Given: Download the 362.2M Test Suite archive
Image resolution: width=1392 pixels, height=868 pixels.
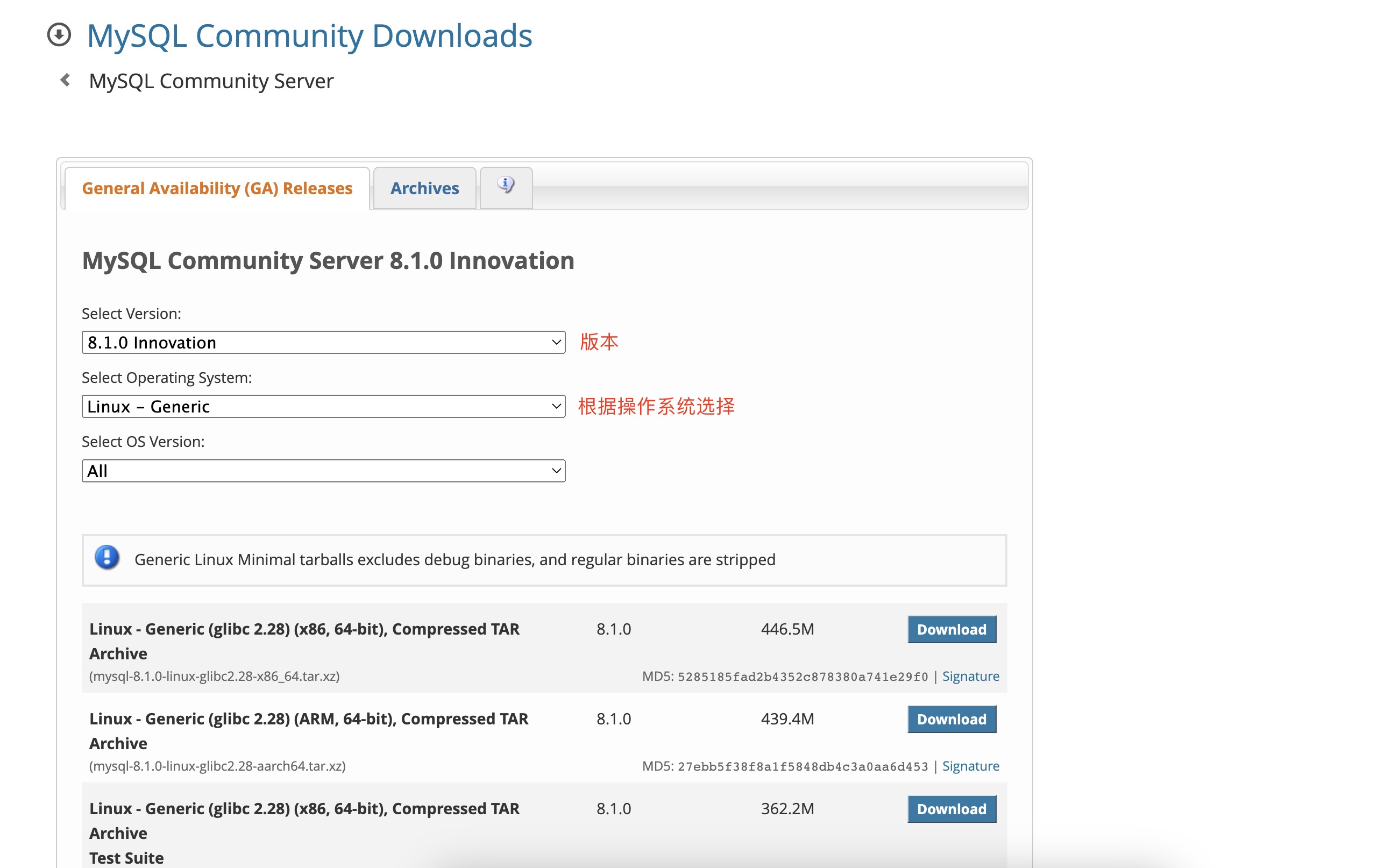Looking at the screenshot, I should tap(951, 808).
